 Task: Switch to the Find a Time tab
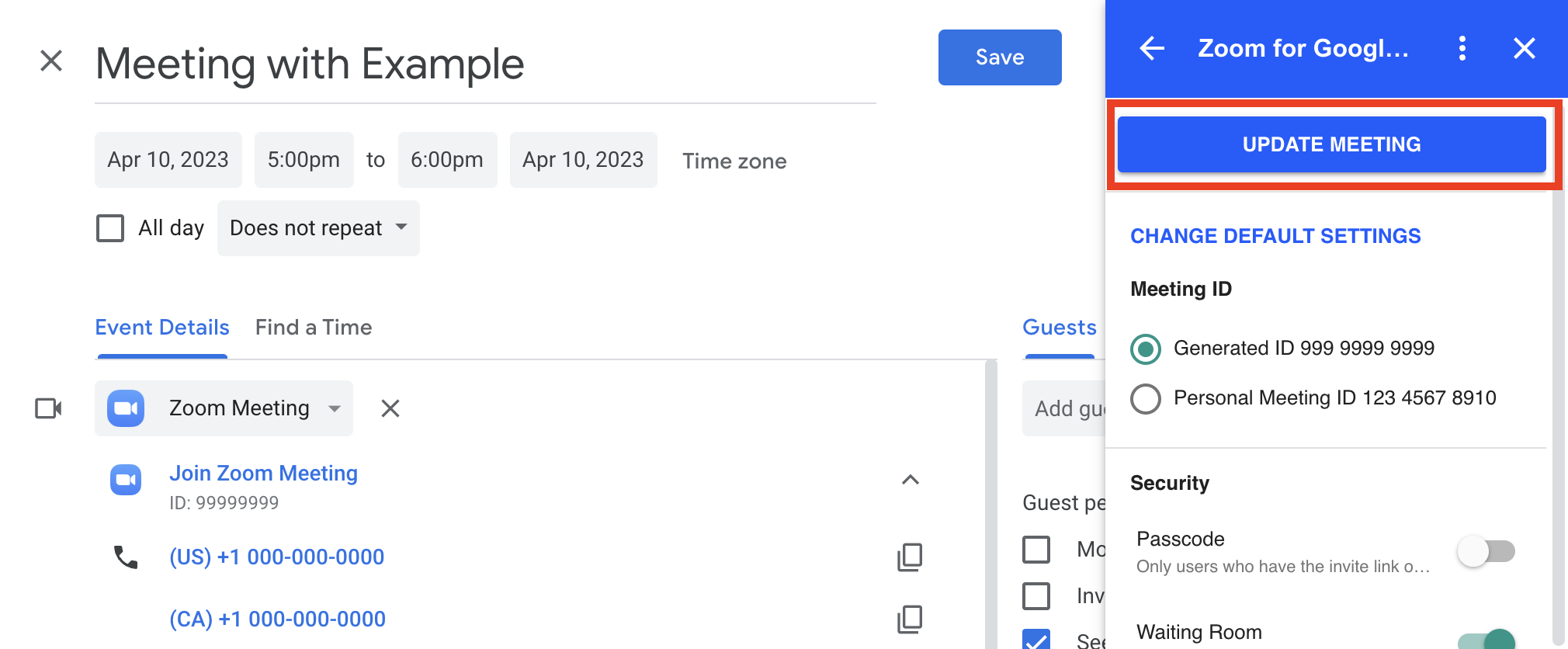click(x=314, y=328)
